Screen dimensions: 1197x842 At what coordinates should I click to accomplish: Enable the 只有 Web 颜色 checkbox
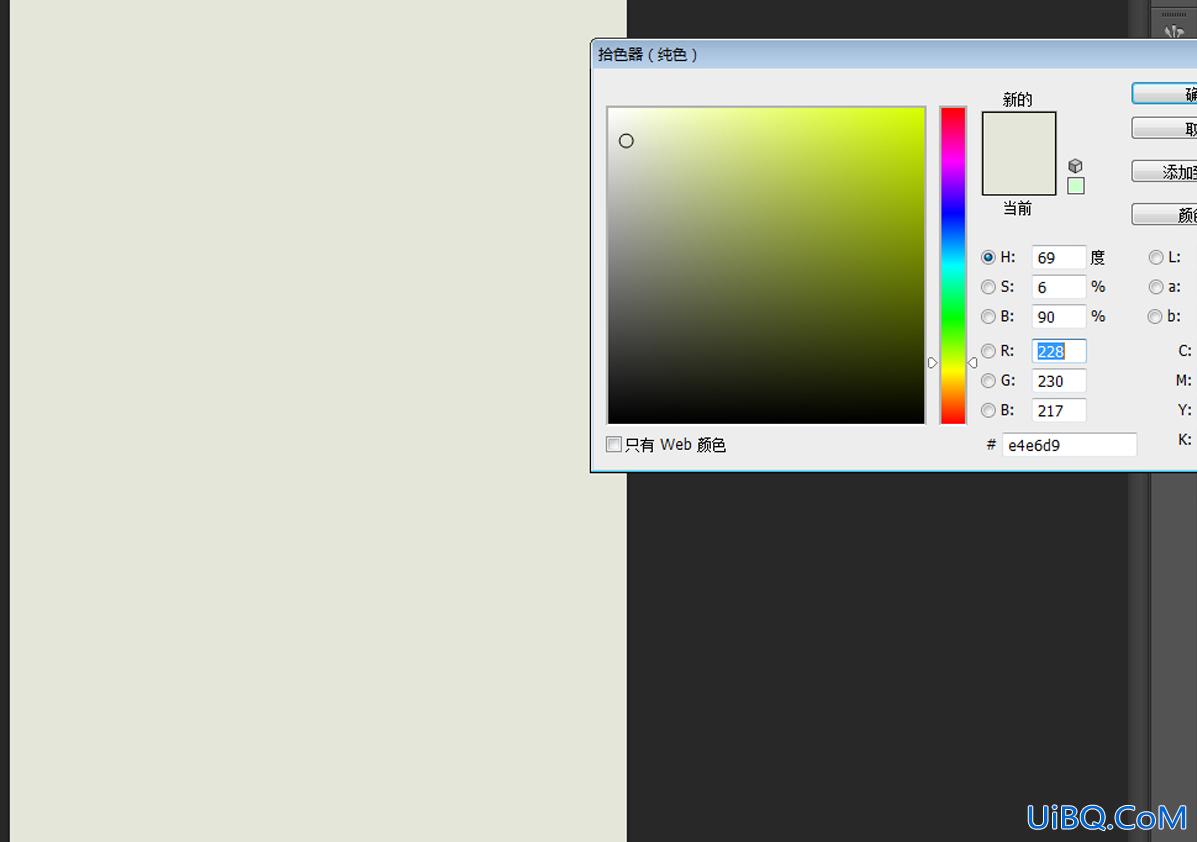pyautogui.click(x=614, y=444)
